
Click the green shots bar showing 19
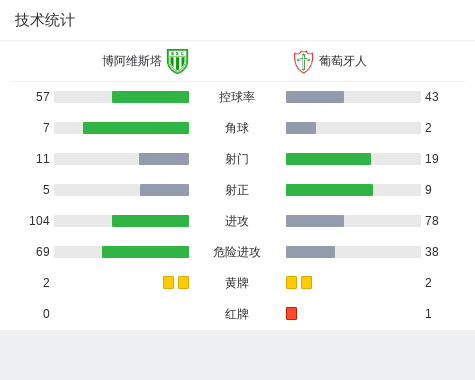pos(328,159)
